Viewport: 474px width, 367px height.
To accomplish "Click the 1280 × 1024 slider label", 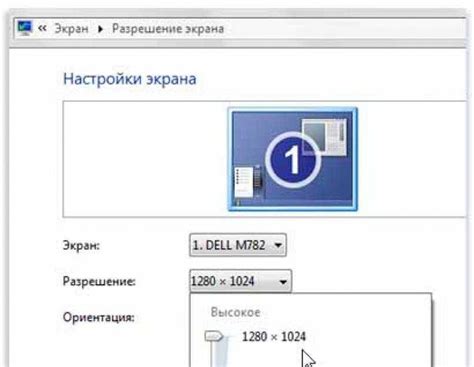I will point(274,336).
